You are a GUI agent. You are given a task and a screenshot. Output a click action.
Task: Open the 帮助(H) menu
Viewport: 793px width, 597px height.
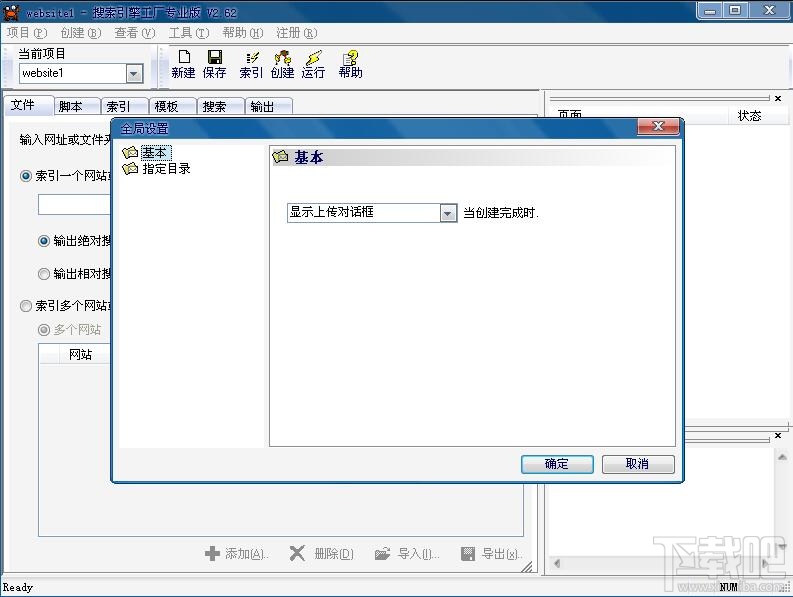pos(243,33)
